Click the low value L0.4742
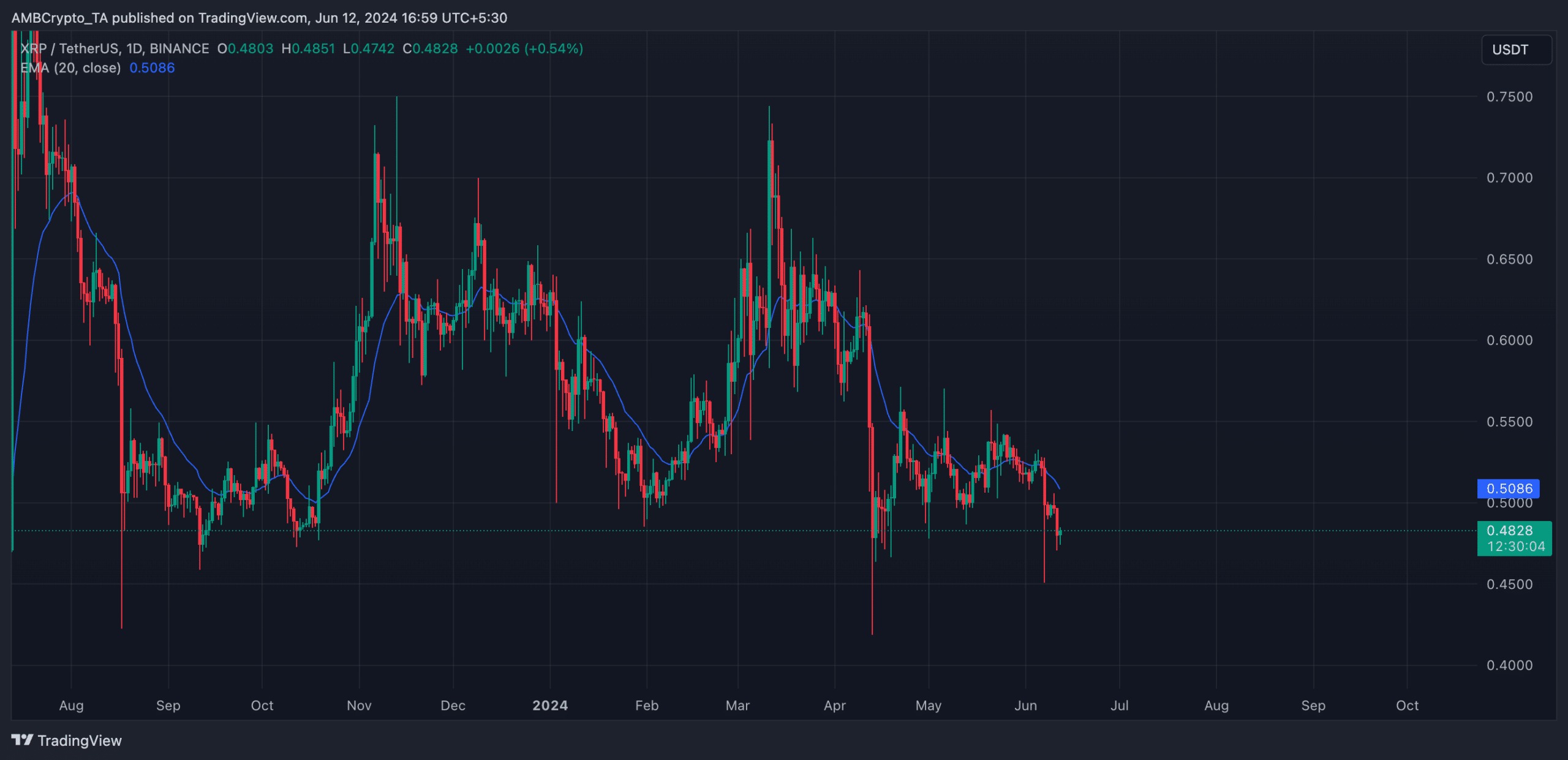Image resolution: width=1568 pixels, height=760 pixels. point(369,48)
